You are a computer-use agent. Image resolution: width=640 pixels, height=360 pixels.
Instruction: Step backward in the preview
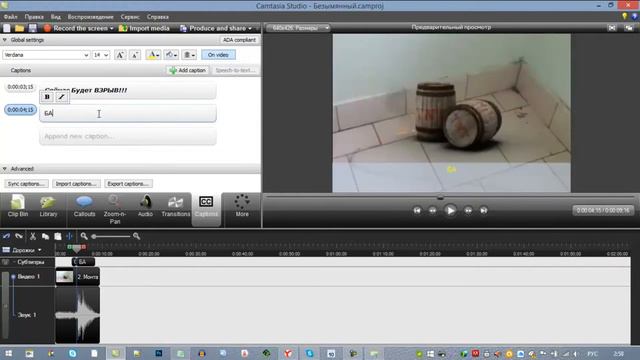[433, 211]
